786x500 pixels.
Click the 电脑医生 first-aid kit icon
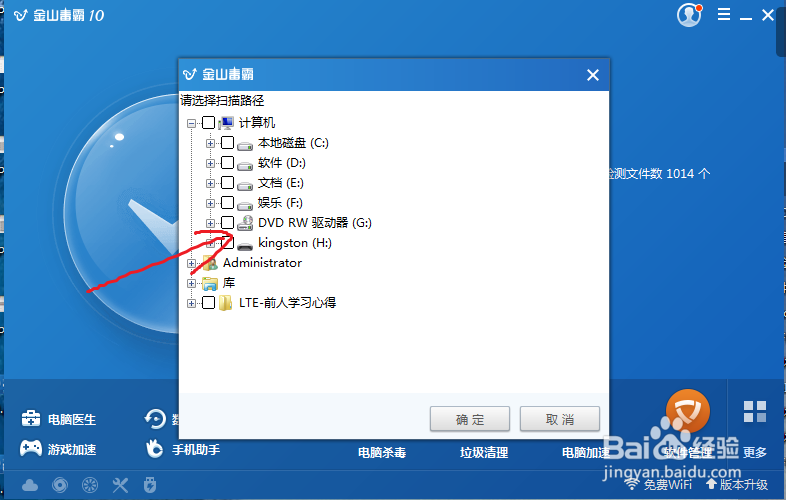pyautogui.click(x=31, y=418)
